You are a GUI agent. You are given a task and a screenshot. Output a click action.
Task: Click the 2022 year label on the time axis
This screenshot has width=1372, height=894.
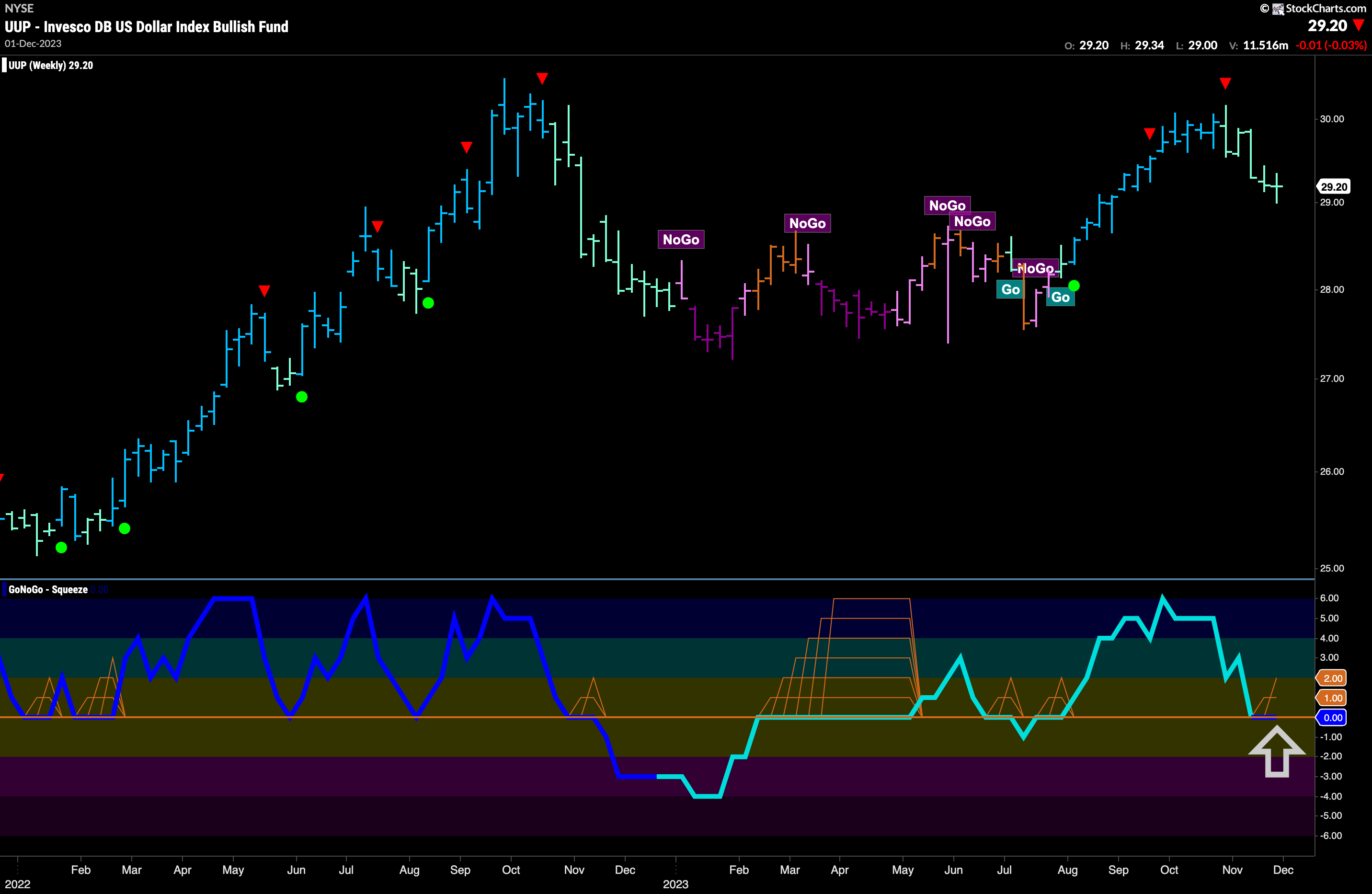click(17, 884)
